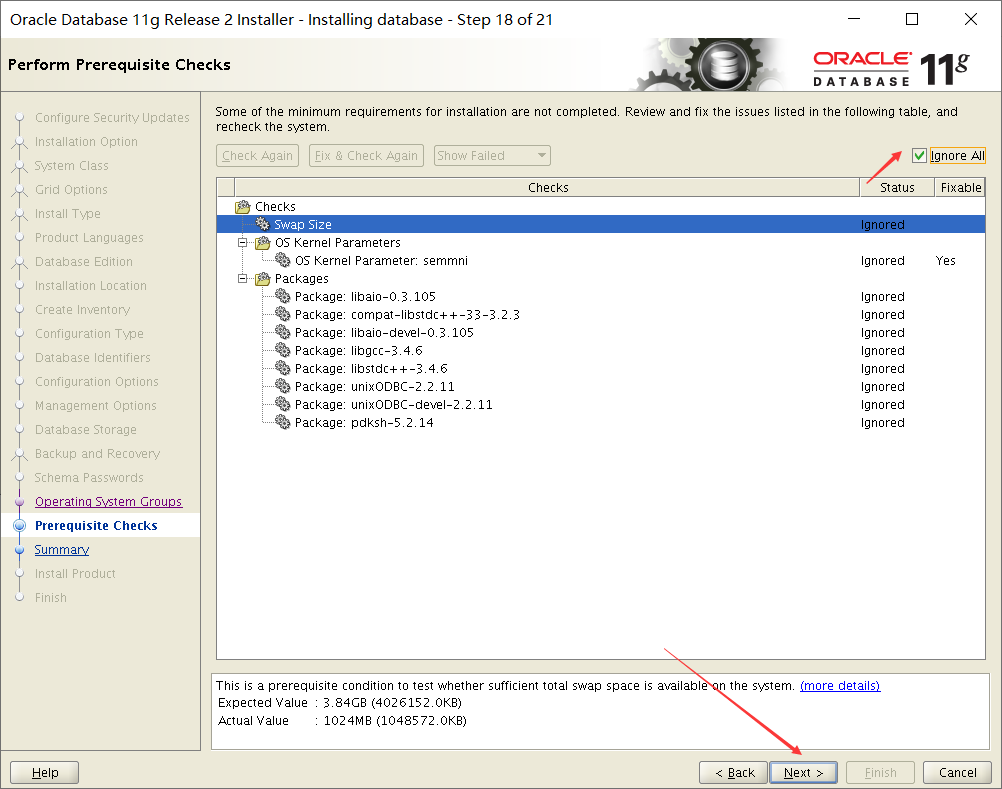Viewport: 1002px width, 789px height.
Task: Click the Next button
Action: [803, 772]
